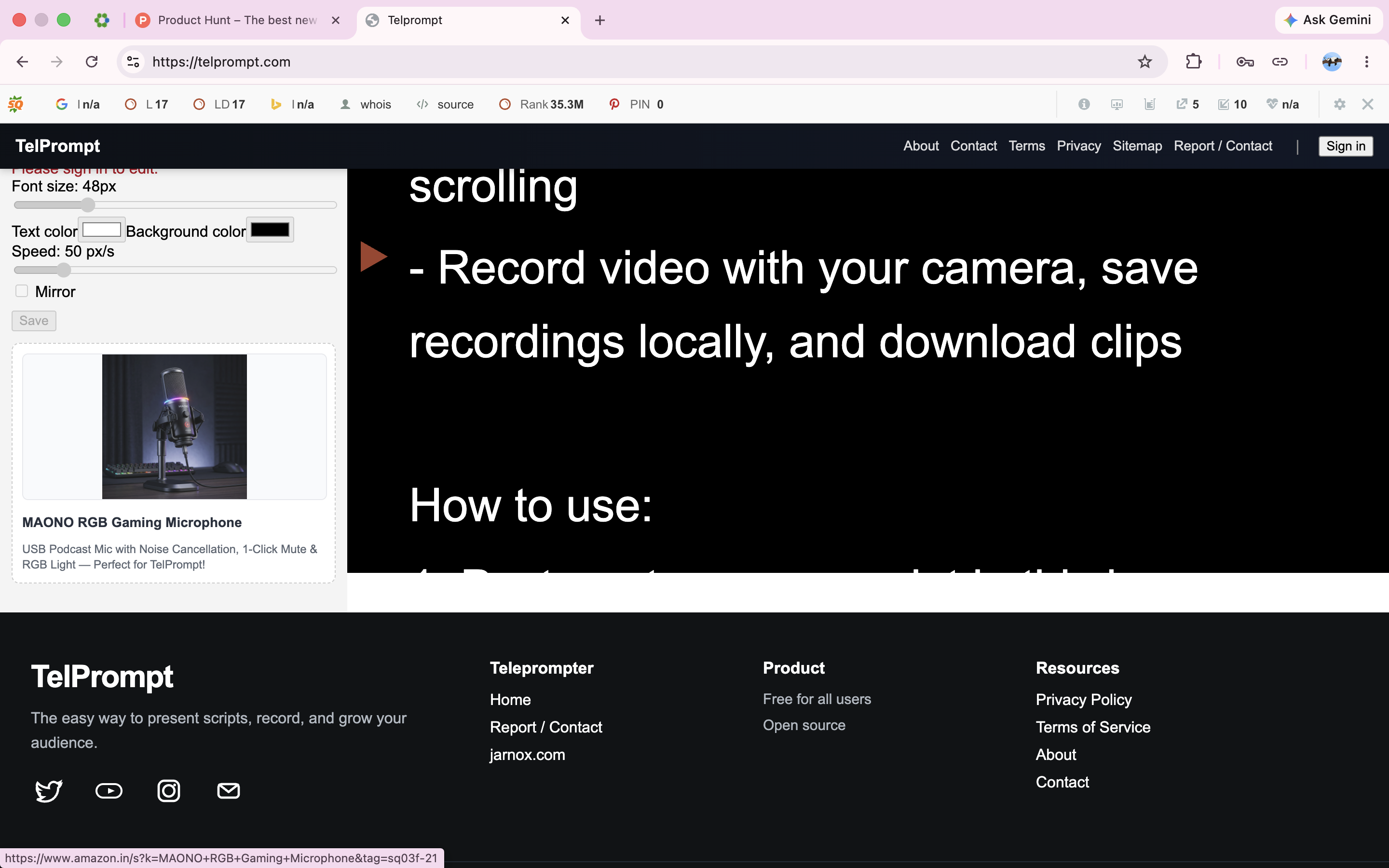Click Home in the footer
The image size is (1389, 868).
click(510, 699)
